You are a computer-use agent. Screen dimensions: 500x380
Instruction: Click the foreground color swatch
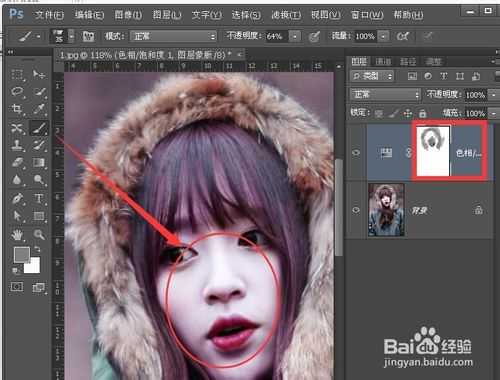[21, 254]
